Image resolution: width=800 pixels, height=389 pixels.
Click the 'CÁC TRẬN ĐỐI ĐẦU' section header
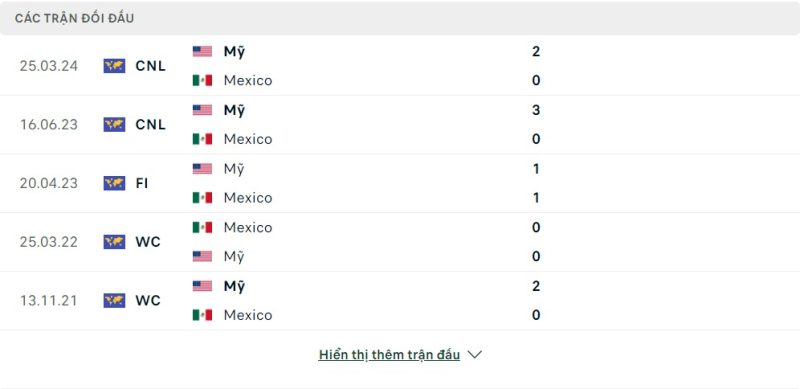click(x=74, y=18)
